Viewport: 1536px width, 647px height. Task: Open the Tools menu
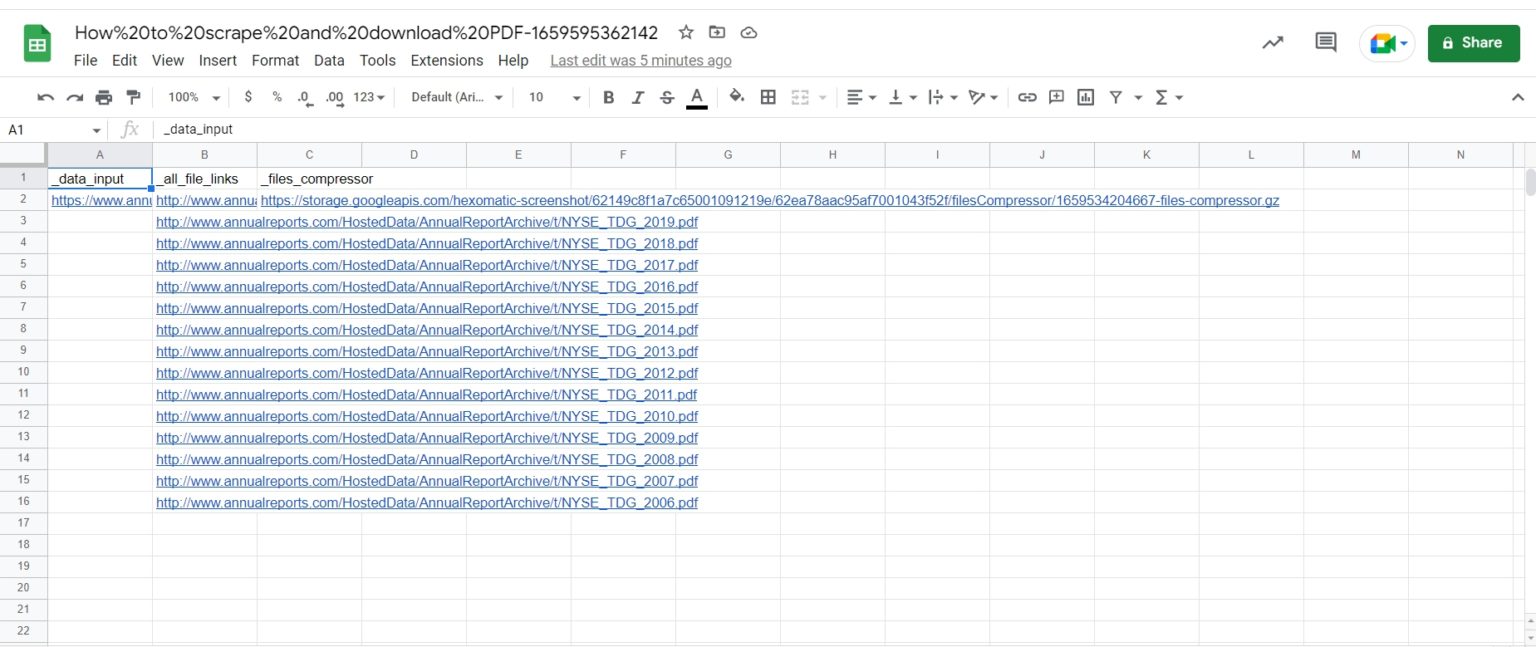pos(378,60)
